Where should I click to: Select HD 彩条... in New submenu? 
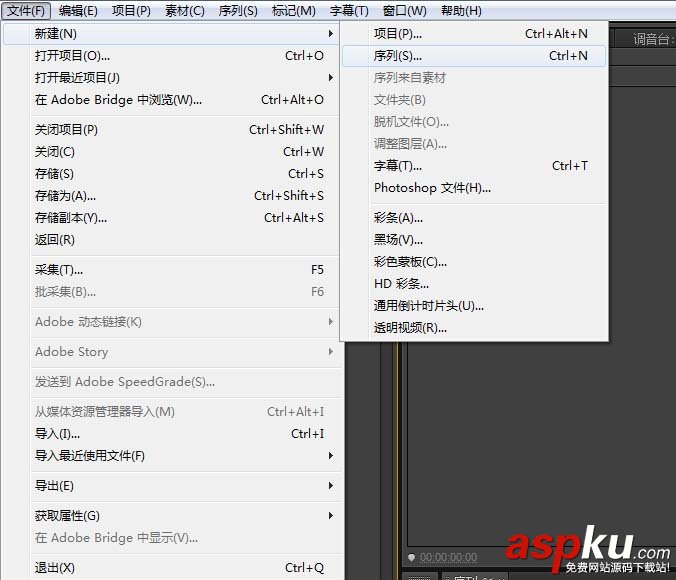(x=474, y=283)
